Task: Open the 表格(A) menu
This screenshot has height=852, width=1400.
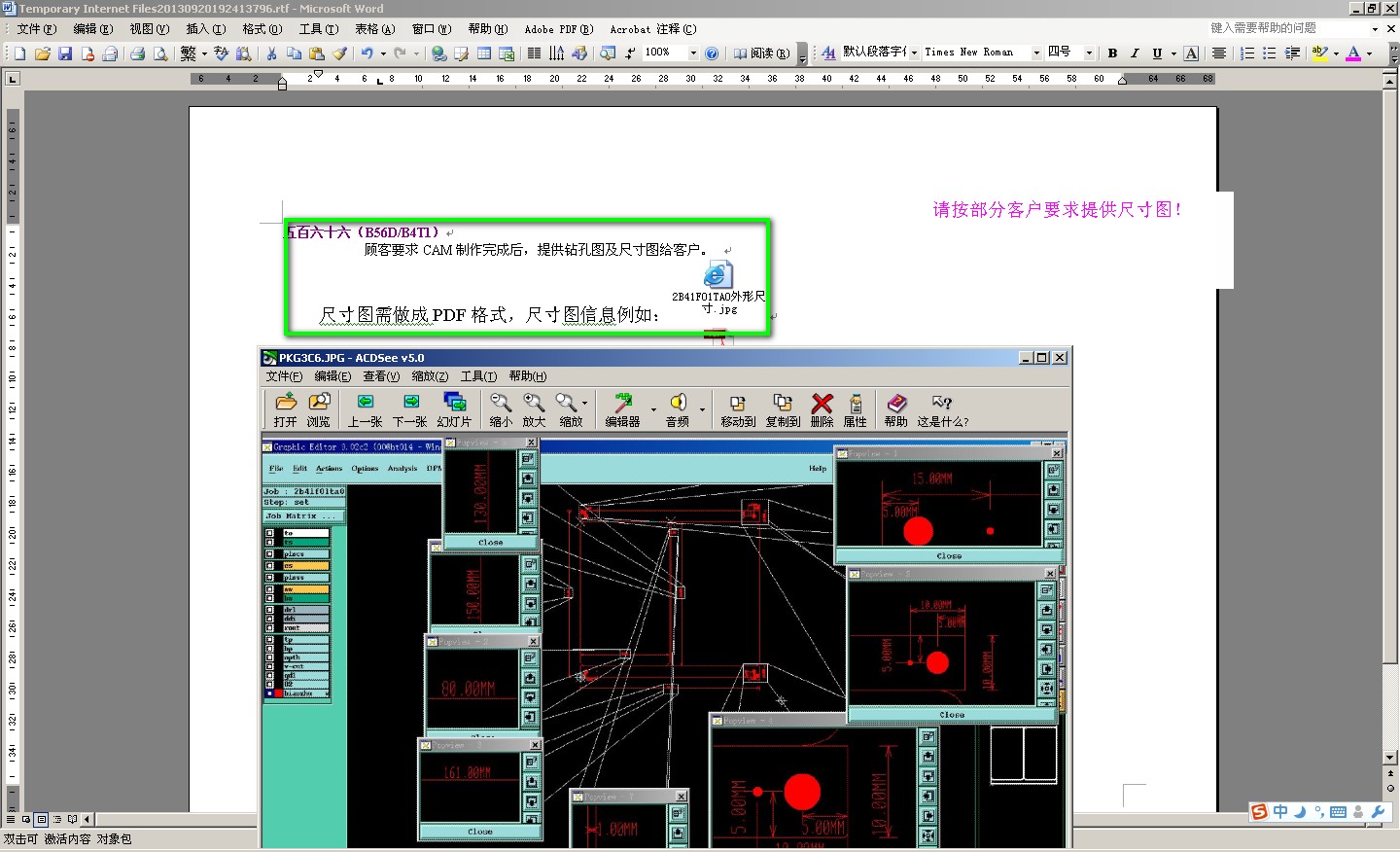Action: (375, 29)
